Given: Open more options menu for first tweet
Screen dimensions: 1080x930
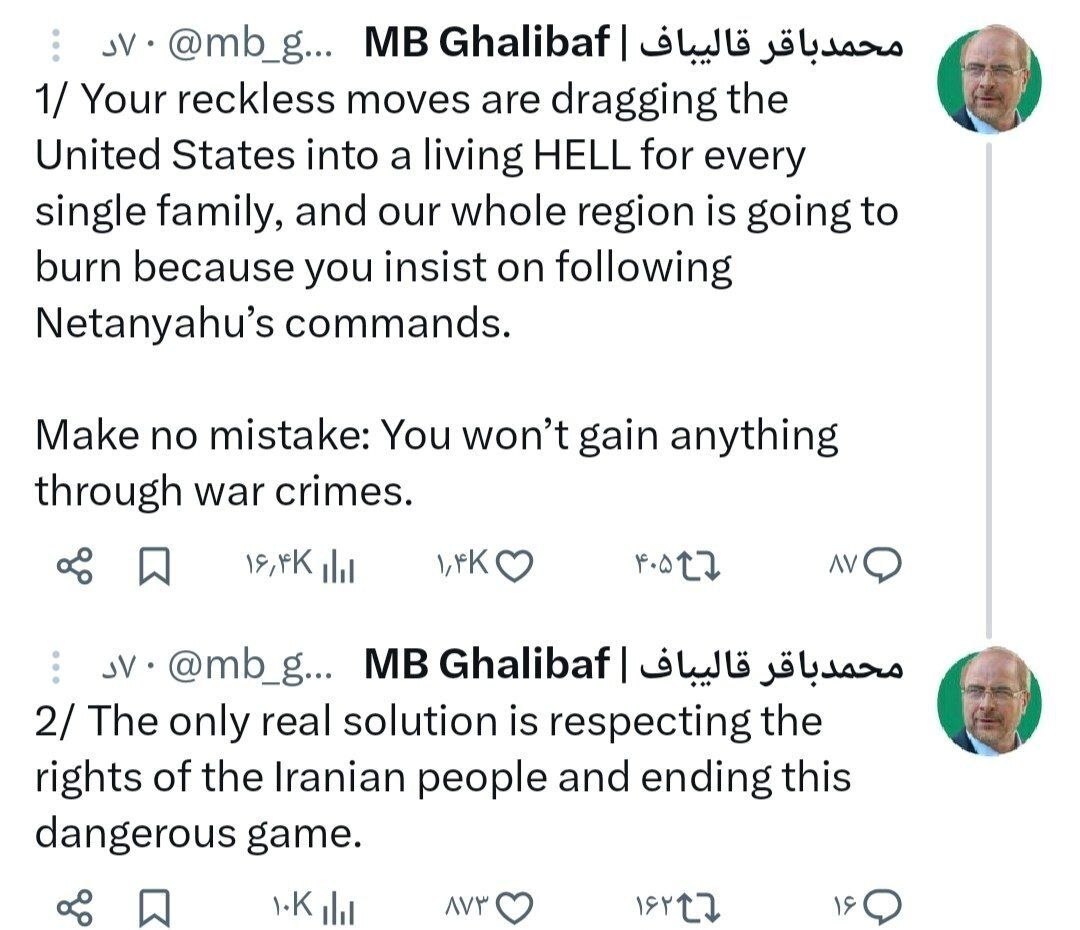Looking at the screenshot, I should [56, 45].
